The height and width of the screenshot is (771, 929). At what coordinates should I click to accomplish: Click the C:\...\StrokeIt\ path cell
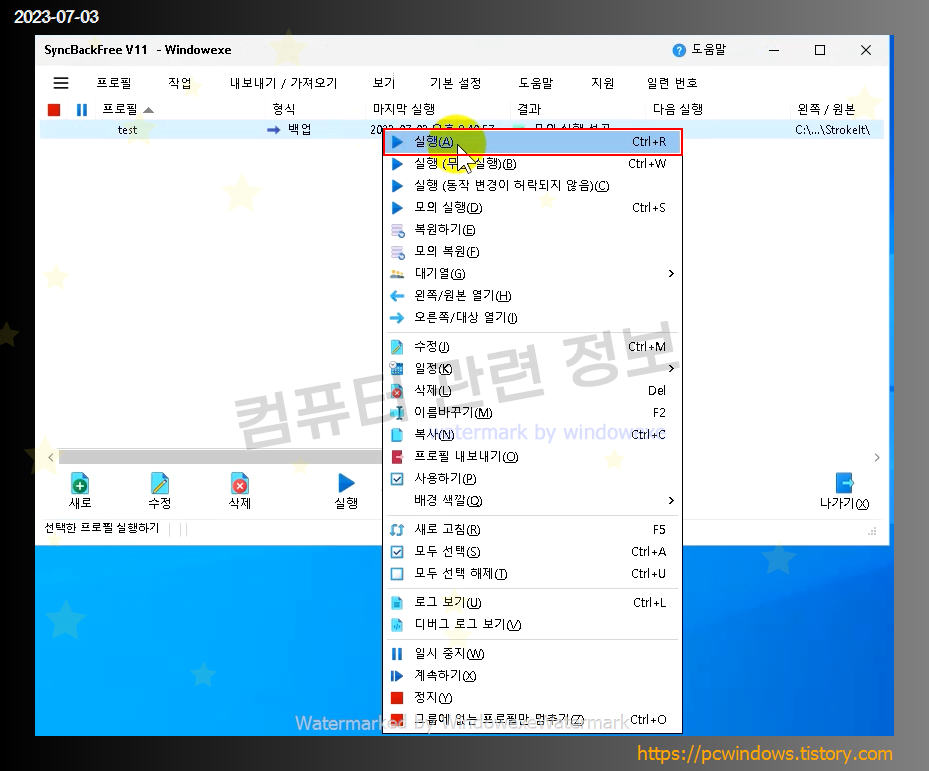[832, 130]
